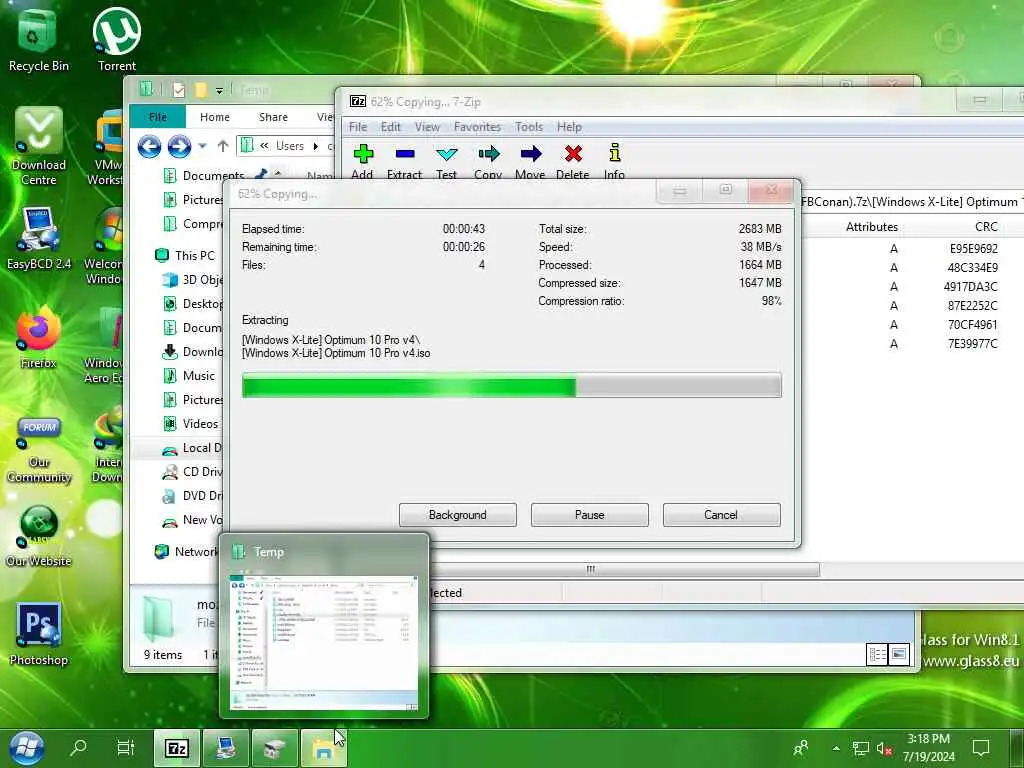This screenshot has width=1024, height=768.
Task: Open the EasyBCD 2.4 desktop icon
Action: tap(39, 238)
